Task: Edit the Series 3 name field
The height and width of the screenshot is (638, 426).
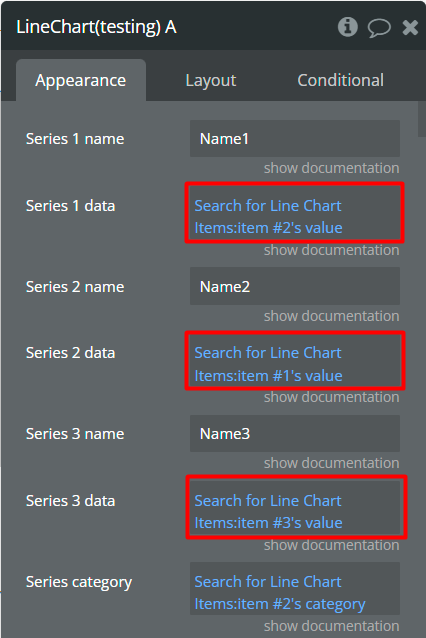Action: click(295, 434)
